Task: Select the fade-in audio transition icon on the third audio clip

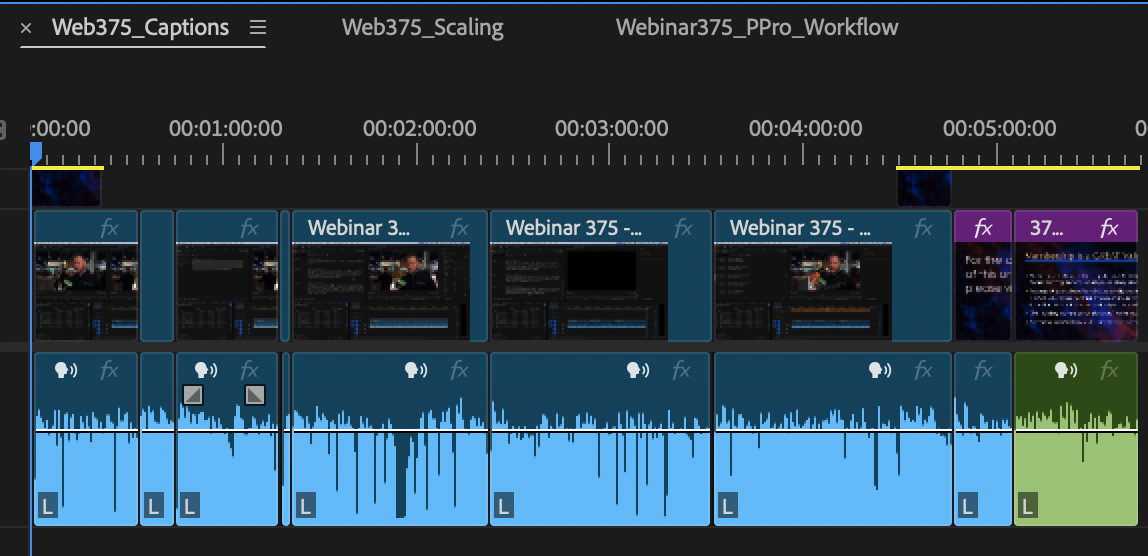Action: tap(193, 395)
